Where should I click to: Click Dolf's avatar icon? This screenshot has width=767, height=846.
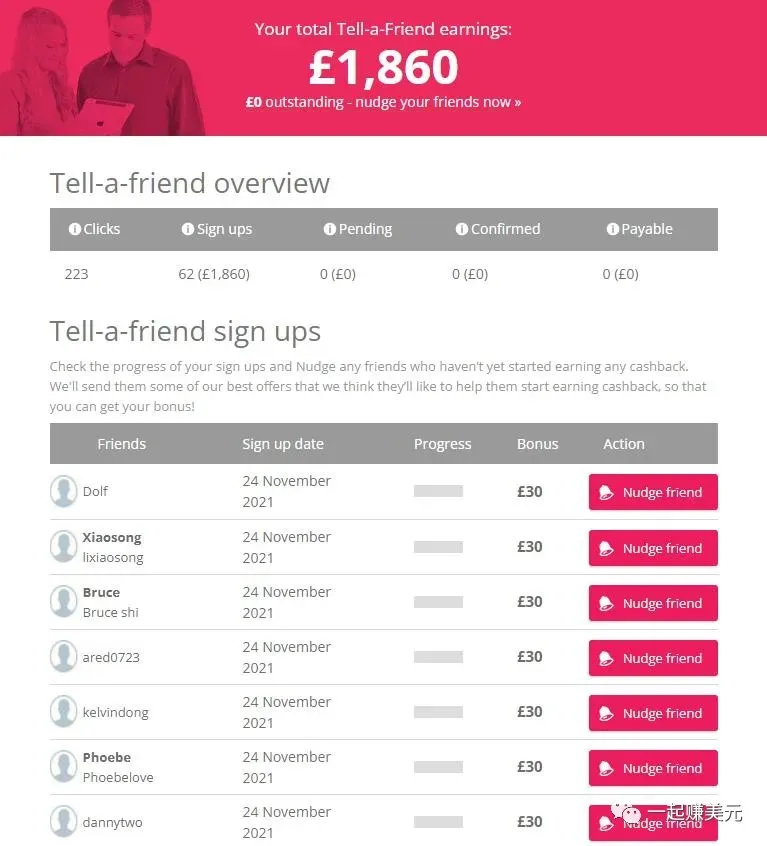click(64, 491)
